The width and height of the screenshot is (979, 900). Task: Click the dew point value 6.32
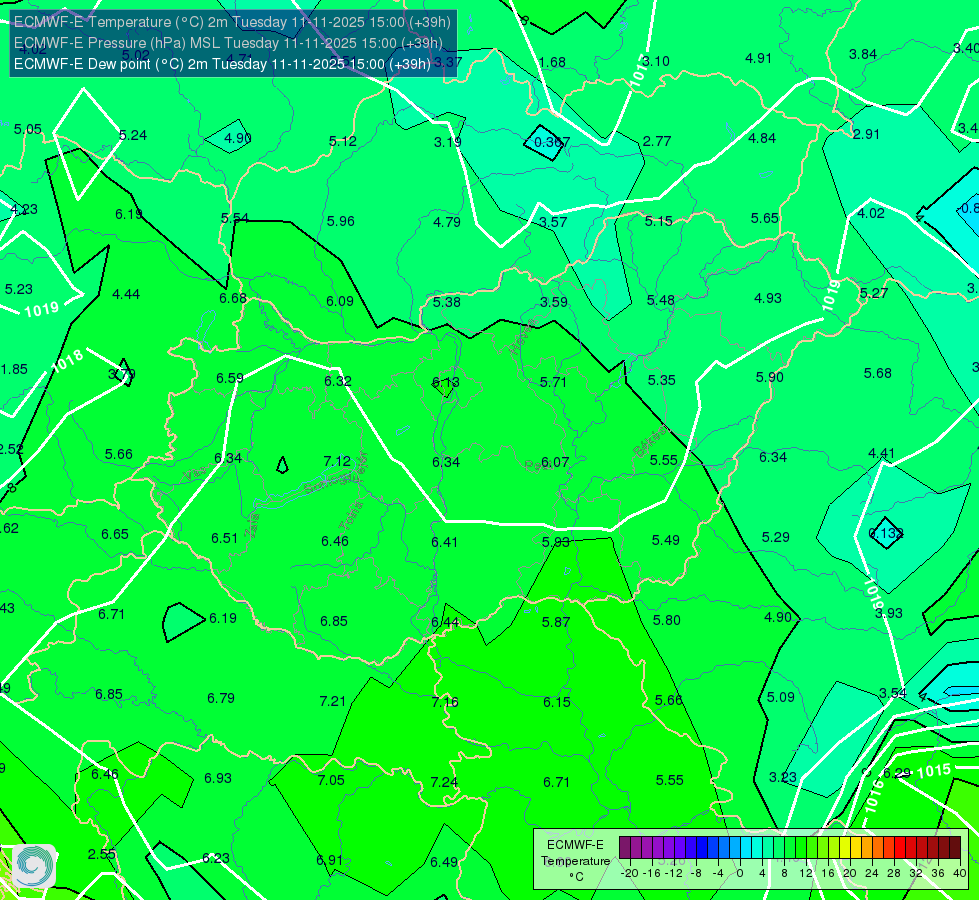(338, 381)
